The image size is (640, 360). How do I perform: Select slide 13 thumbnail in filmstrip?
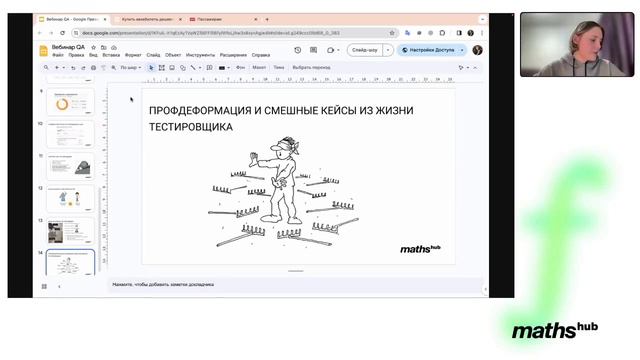[x=70, y=231]
